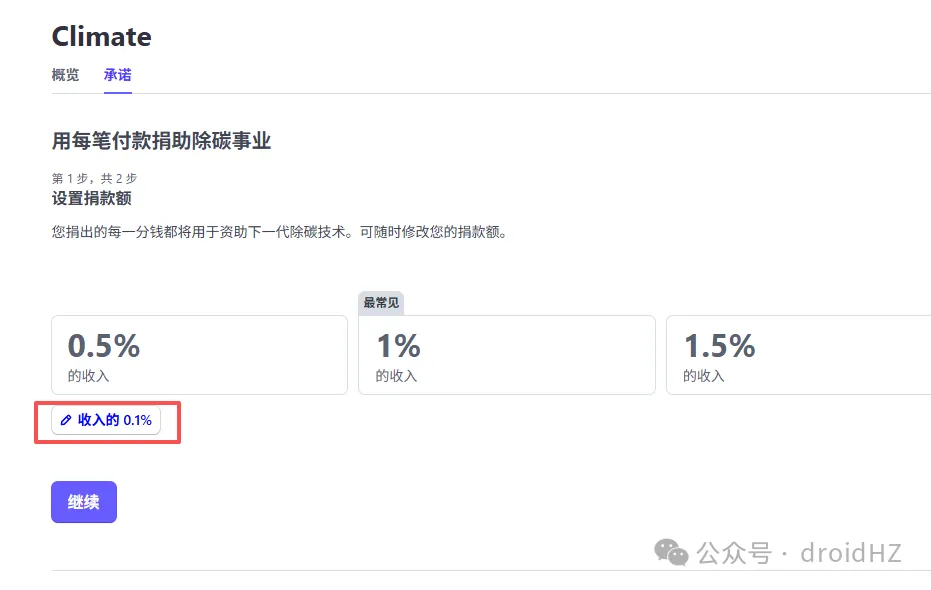Click the 最常见 badge label
This screenshot has height=590, width=931.
381,303
